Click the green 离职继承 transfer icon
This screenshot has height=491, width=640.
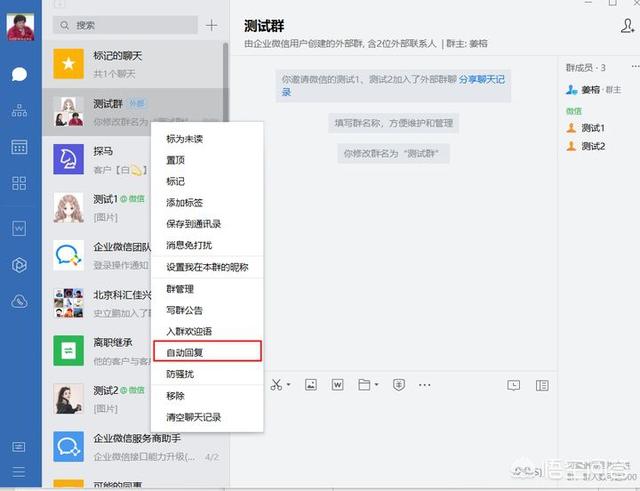click(69, 351)
